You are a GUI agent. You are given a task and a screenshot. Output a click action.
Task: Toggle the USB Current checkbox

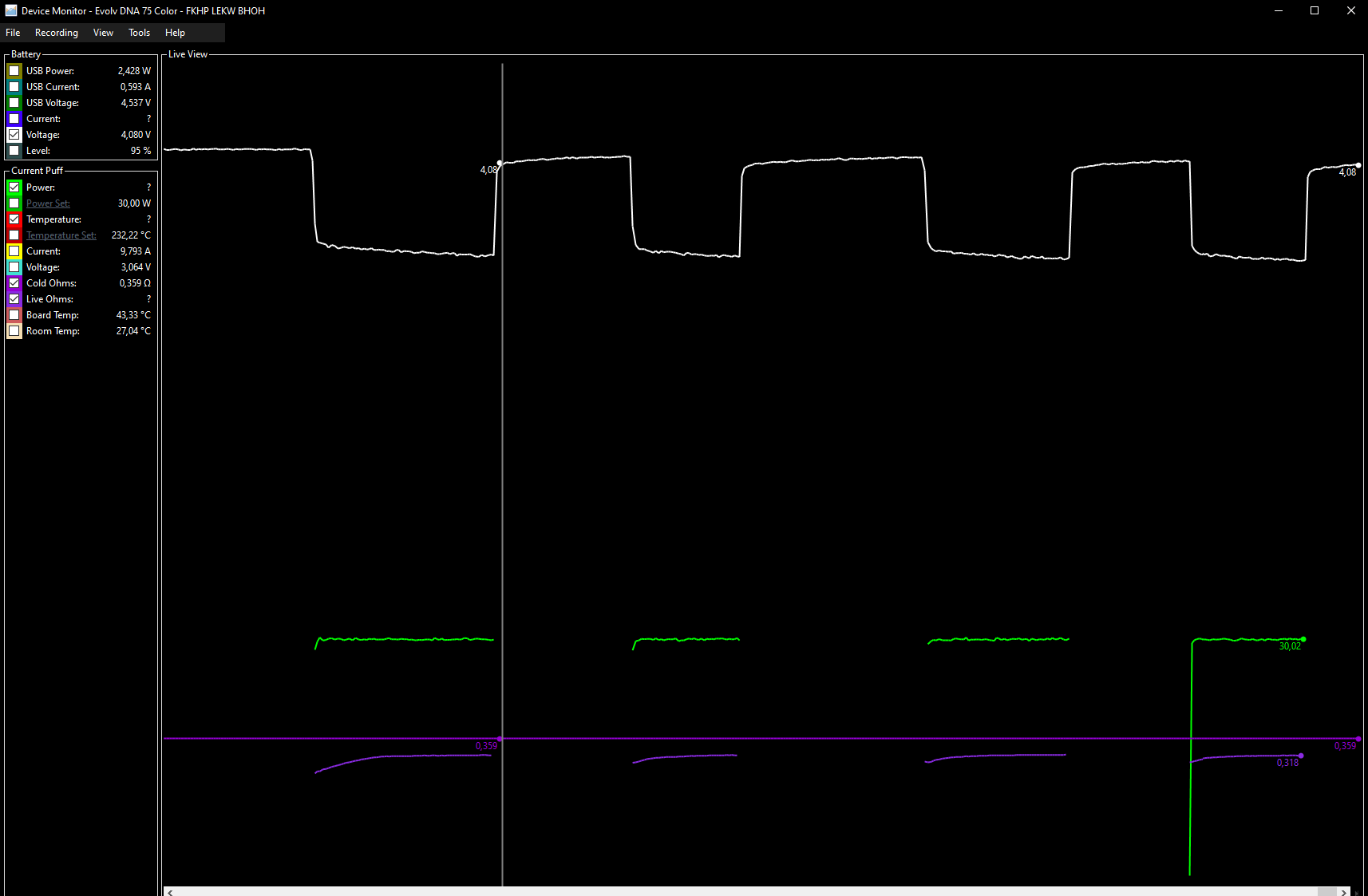[14, 87]
